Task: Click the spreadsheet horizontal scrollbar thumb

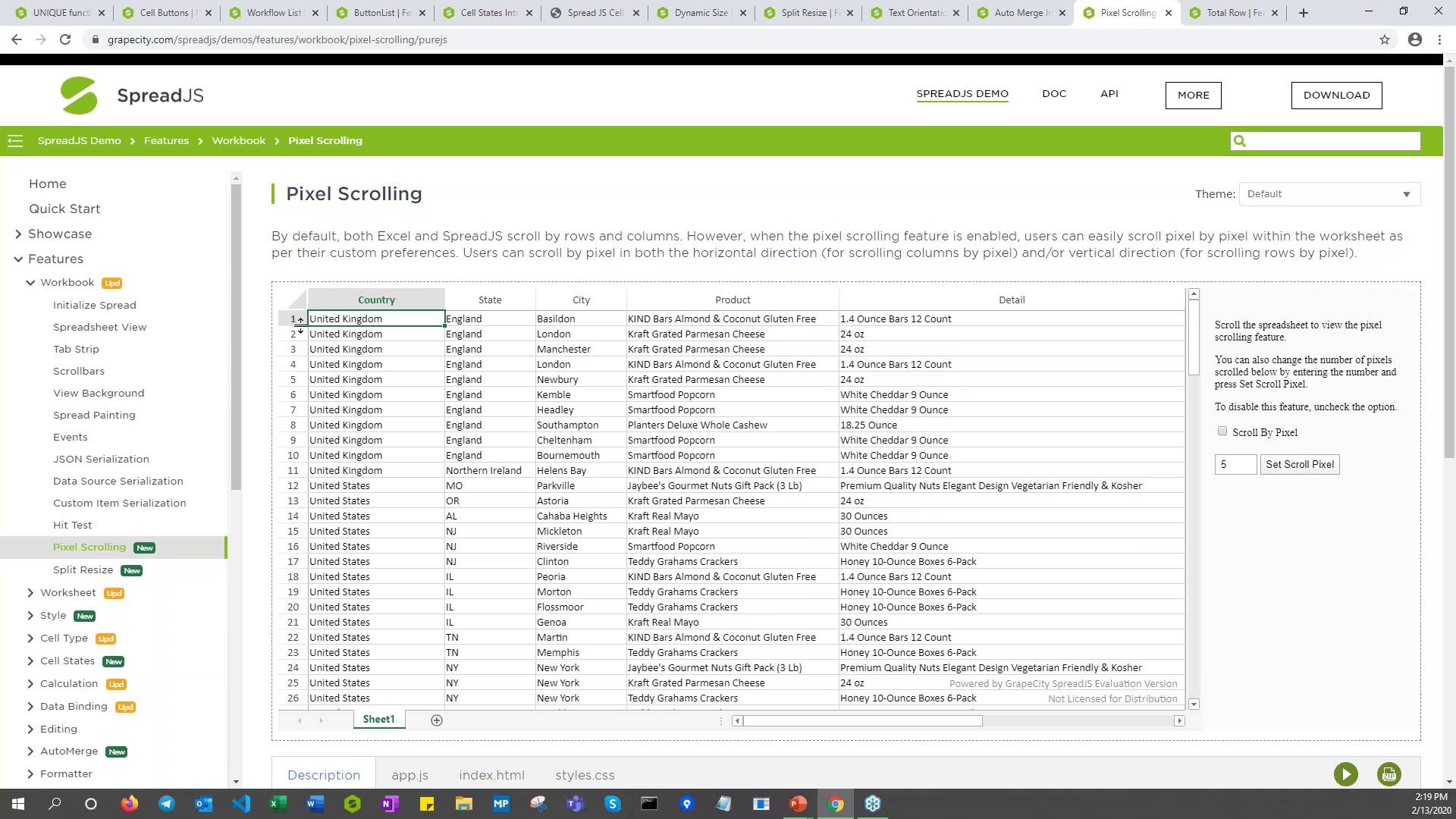Action: pos(862,720)
